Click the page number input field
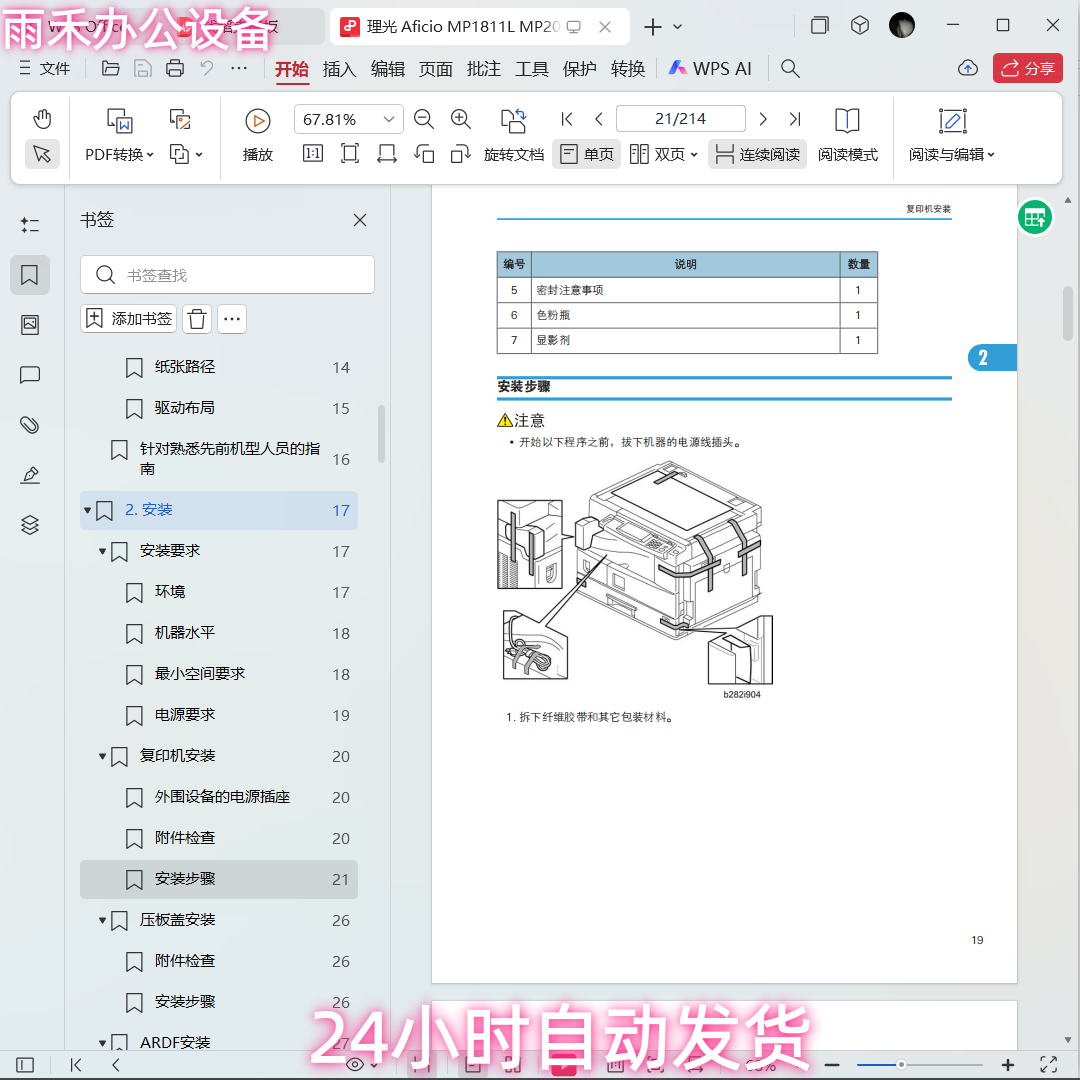This screenshot has width=1080, height=1080. coord(681,118)
